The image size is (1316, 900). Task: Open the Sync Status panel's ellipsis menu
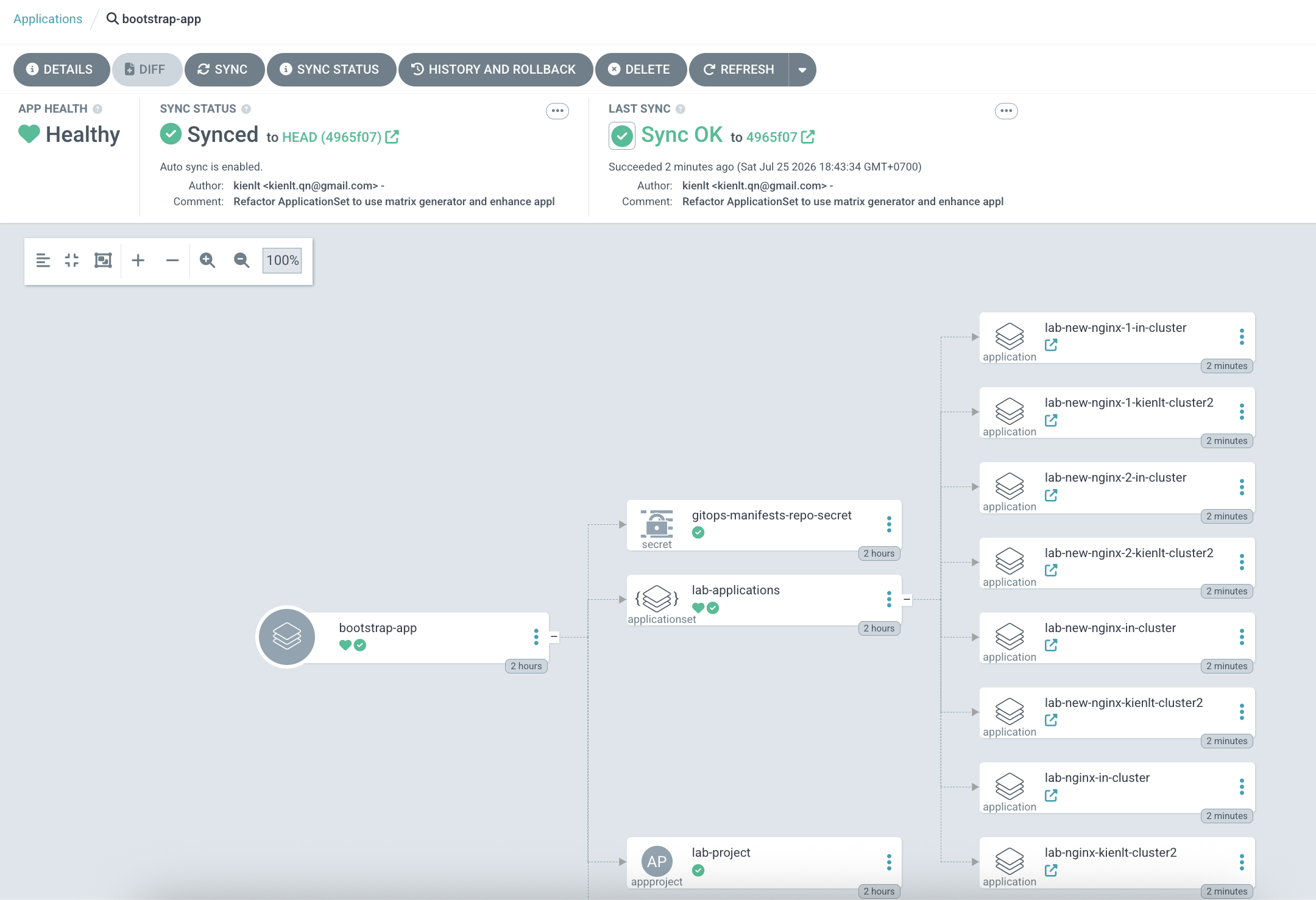click(557, 111)
